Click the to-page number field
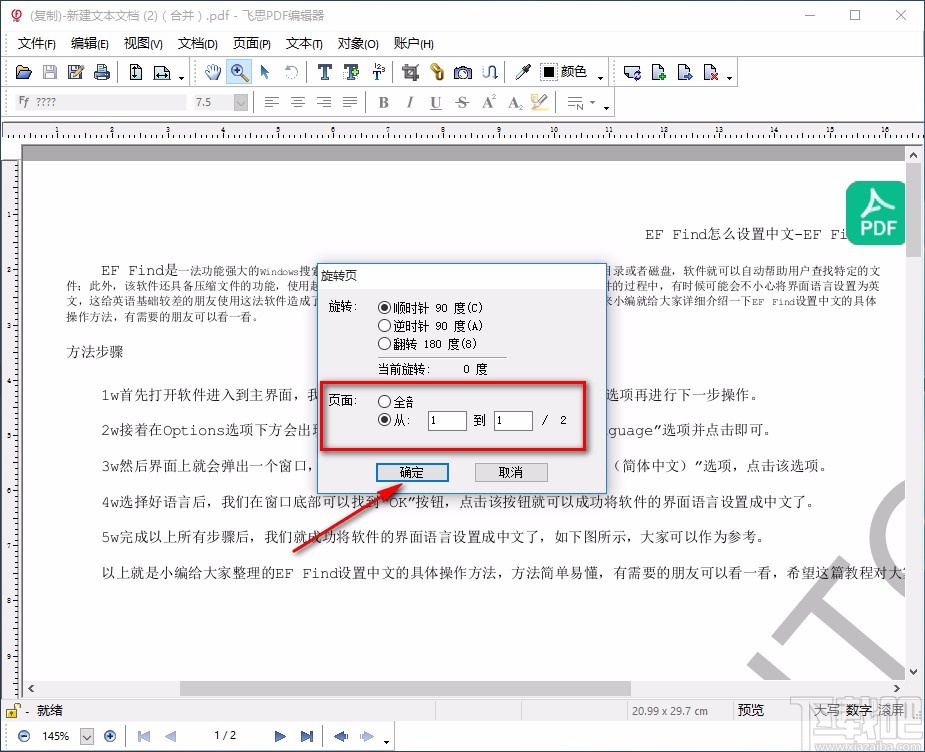 pos(513,421)
